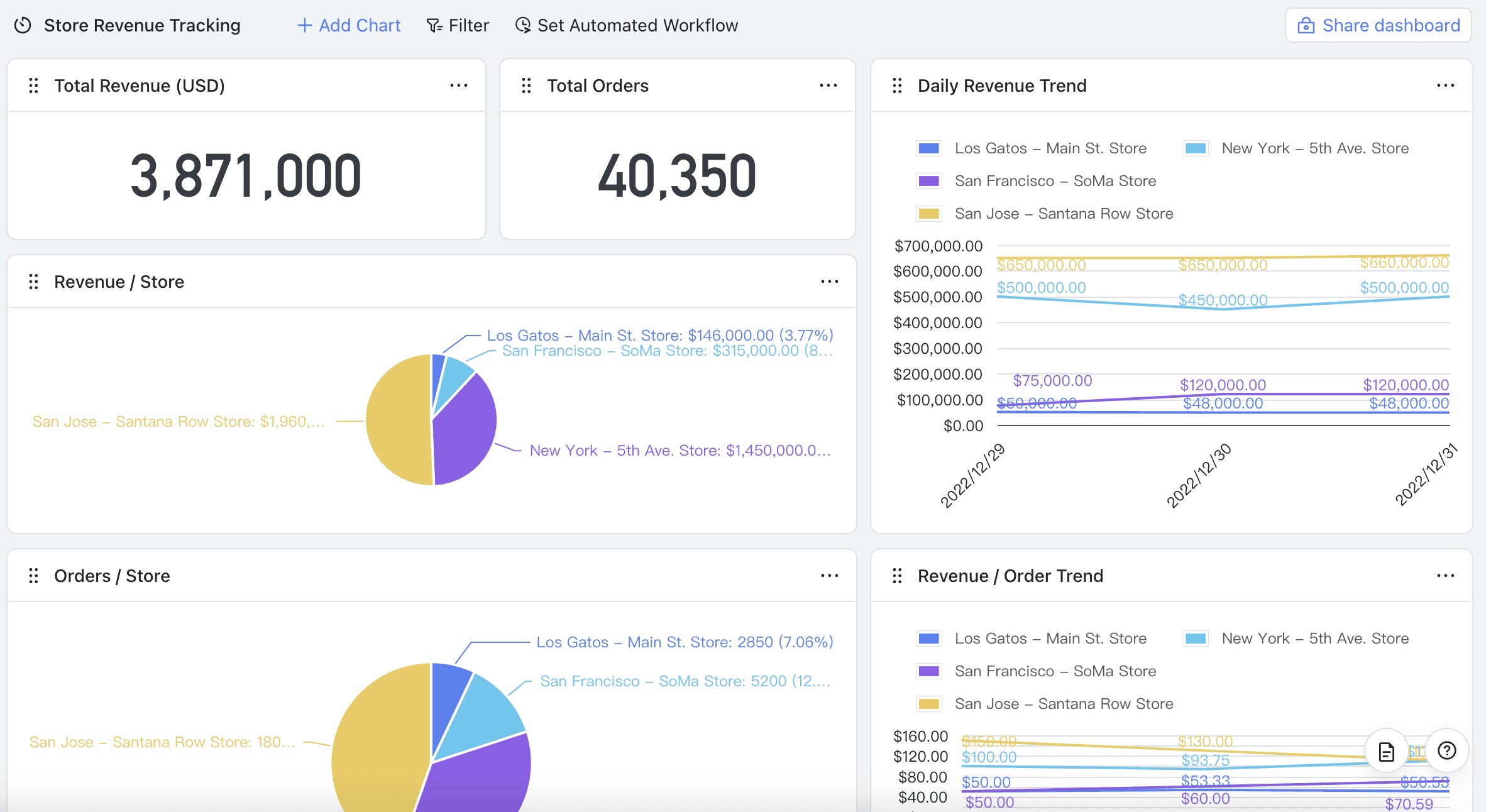This screenshot has width=1486, height=812.
Task: Toggle Los Gatos legend in Daily Revenue Trend
Action: (x=1031, y=148)
